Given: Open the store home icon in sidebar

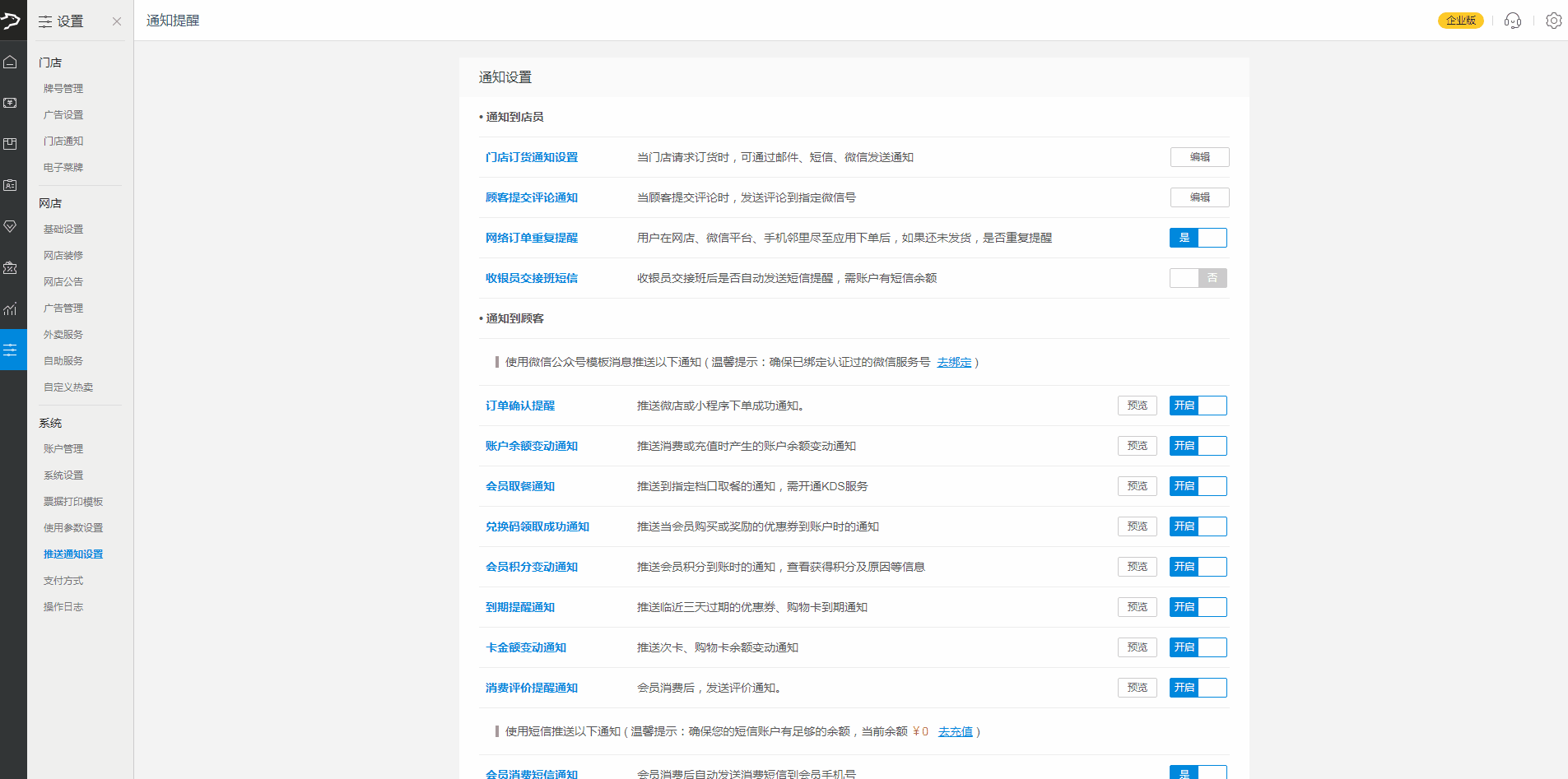Looking at the screenshot, I should tap(11, 62).
